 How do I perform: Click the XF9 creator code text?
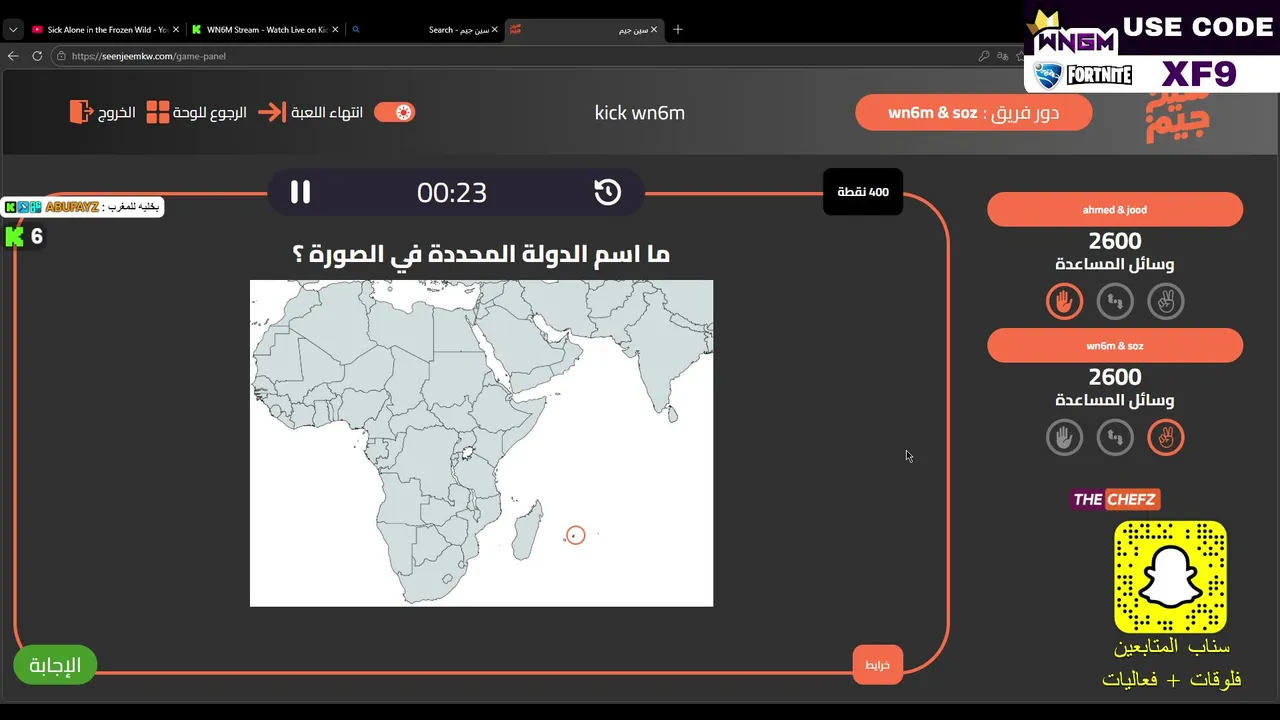pyautogui.click(x=1200, y=74)
